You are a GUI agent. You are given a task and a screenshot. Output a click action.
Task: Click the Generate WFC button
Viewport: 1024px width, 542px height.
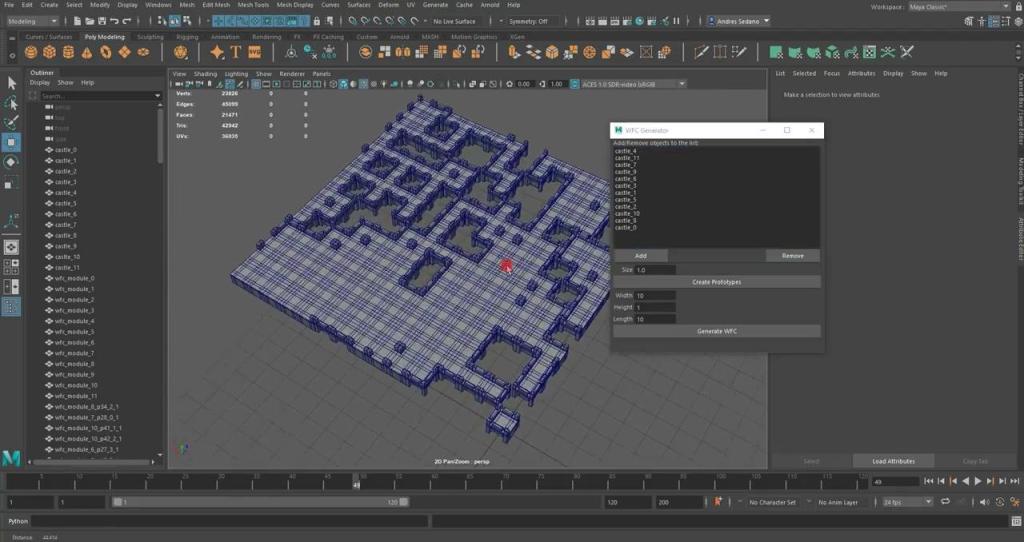pyautogui.click(x=716, y=331)
